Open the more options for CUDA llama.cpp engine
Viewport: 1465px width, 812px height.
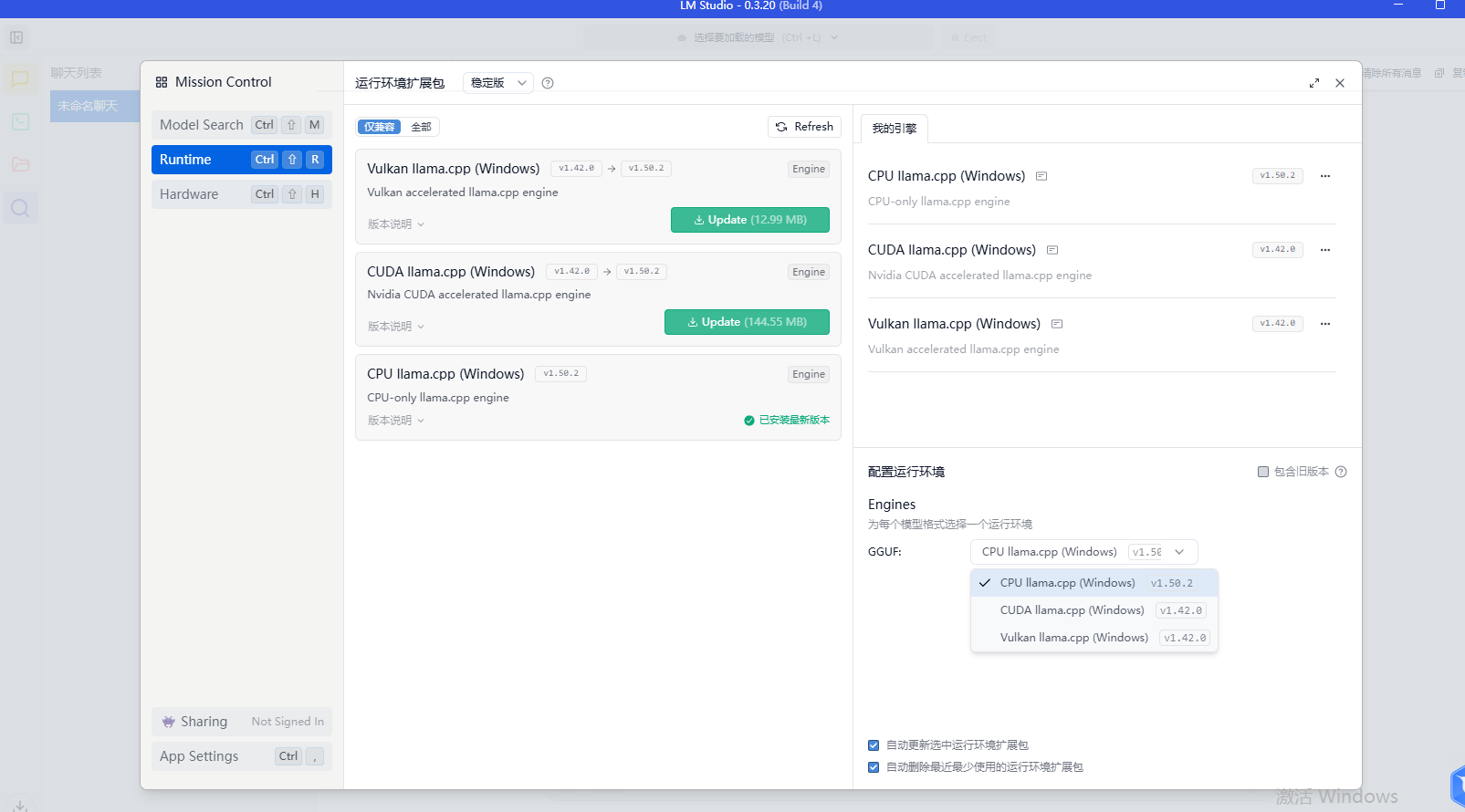coord(1325,250)
